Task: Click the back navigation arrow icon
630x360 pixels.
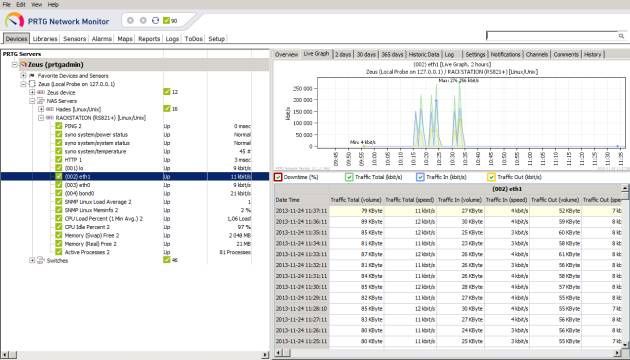Action: point(130,20)
